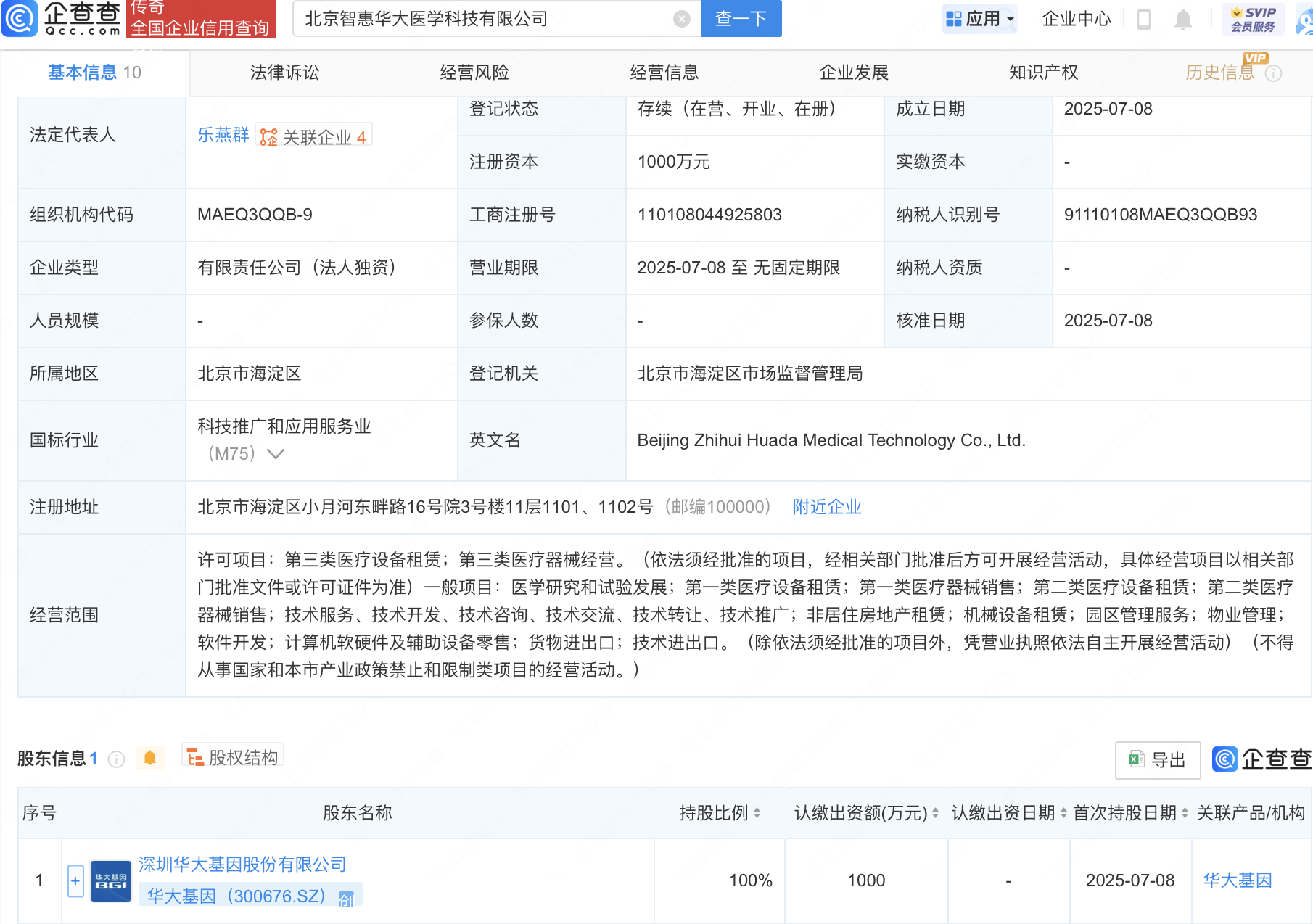Export shareholder table via 导出

[x=1157, y=760]
